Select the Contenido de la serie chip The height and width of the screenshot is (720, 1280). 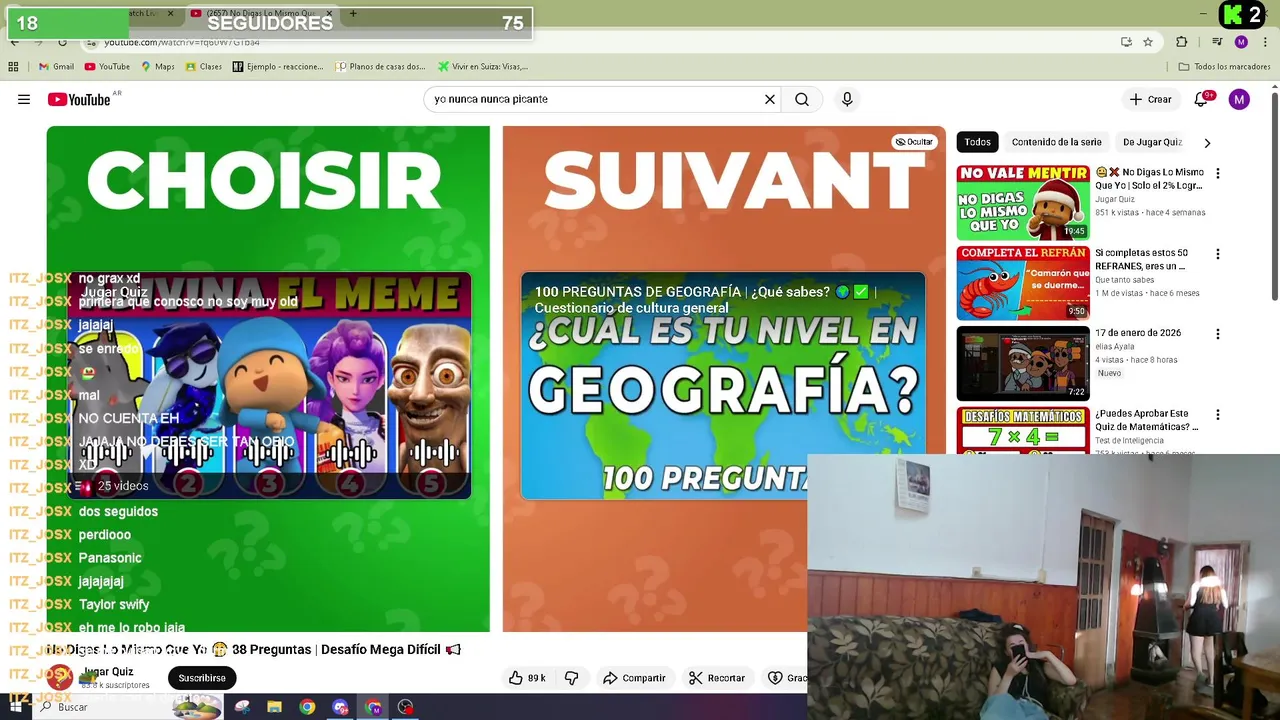pos(1056,142)
